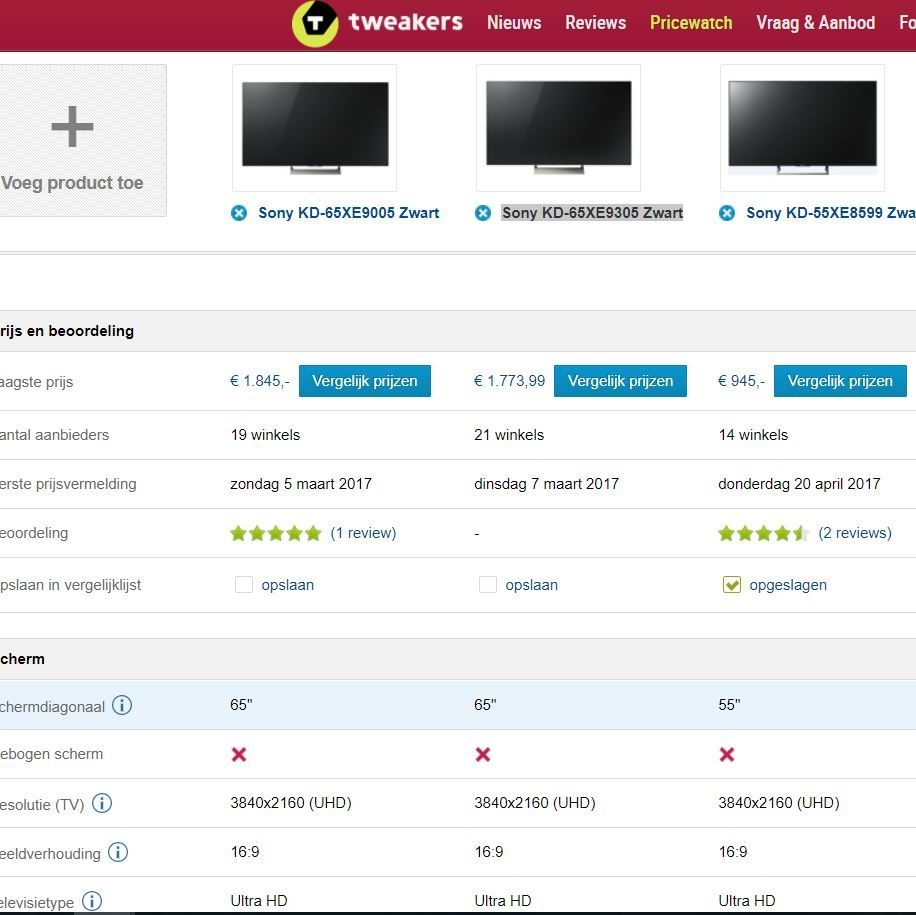Click price € 1.773,99 link

click(509, 381)
